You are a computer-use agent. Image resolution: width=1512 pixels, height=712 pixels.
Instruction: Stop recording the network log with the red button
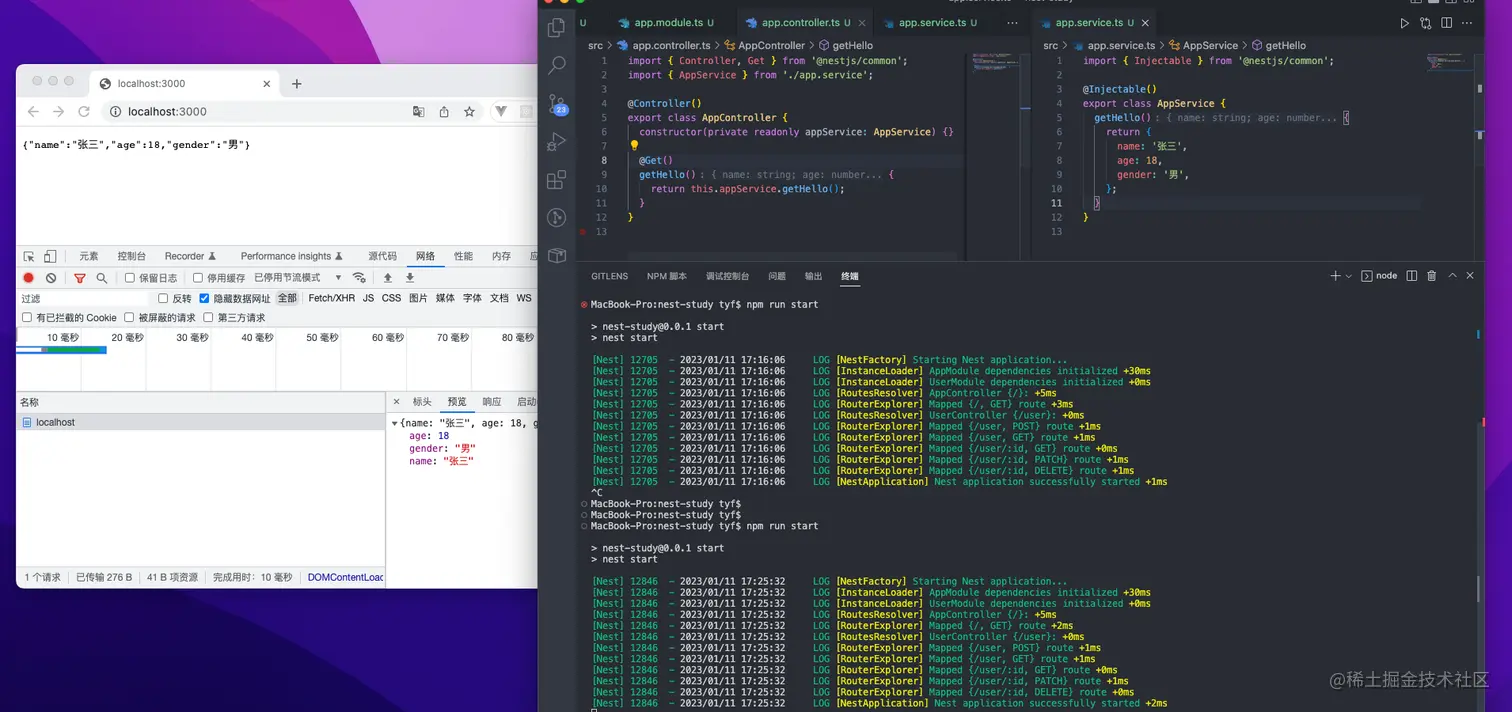coord(29,278)
